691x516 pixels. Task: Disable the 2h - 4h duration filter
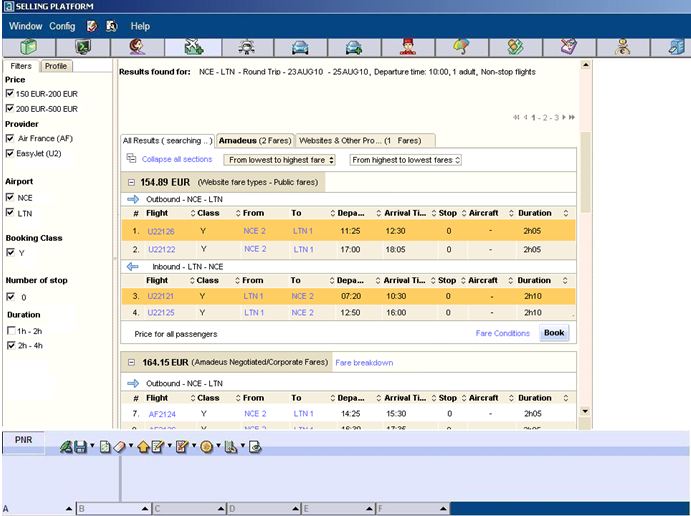pos(11,345)
